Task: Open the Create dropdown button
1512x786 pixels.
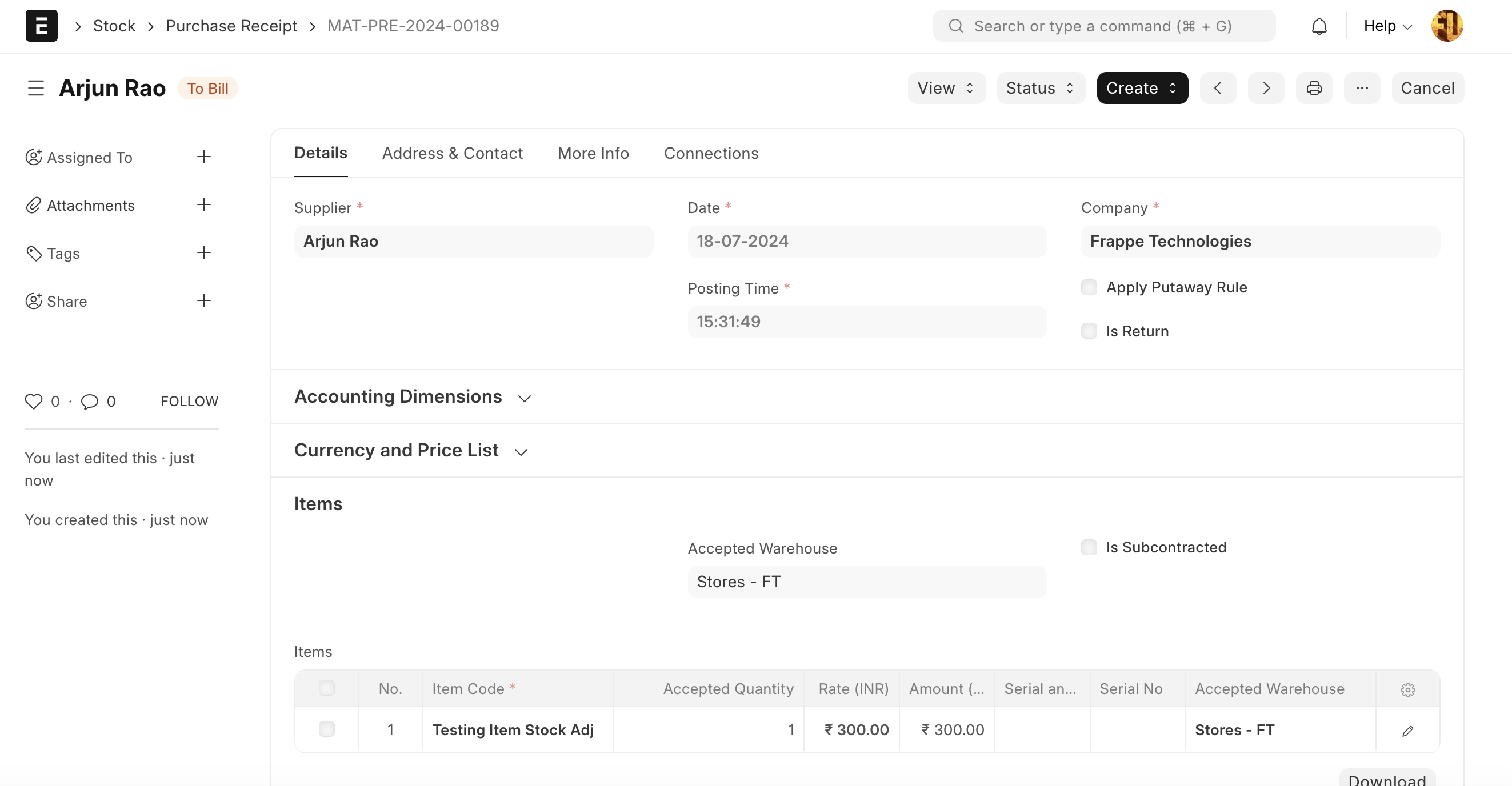Action: tap(1142, 88)
